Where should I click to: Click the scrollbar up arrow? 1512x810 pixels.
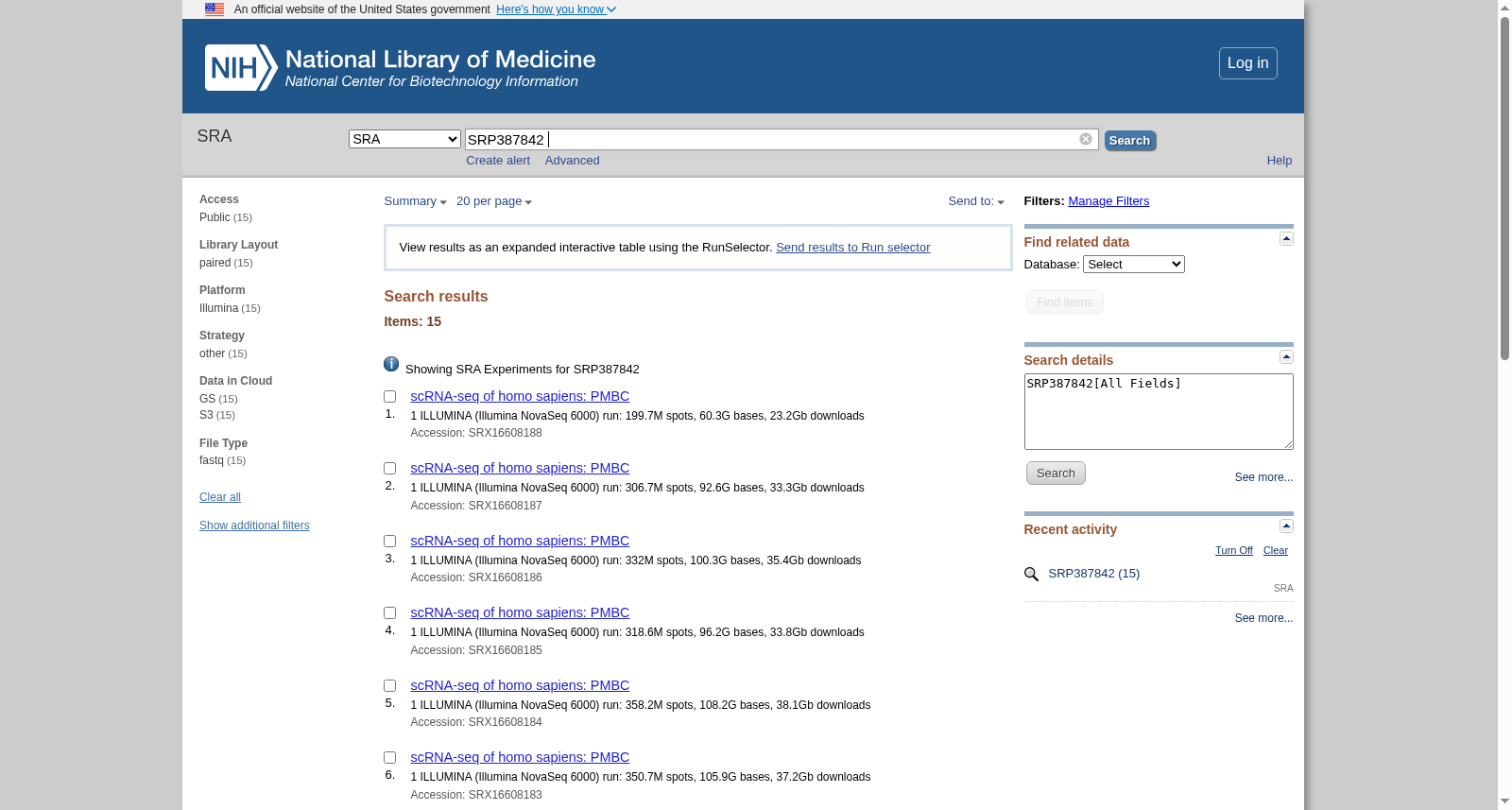(1504, 8)
